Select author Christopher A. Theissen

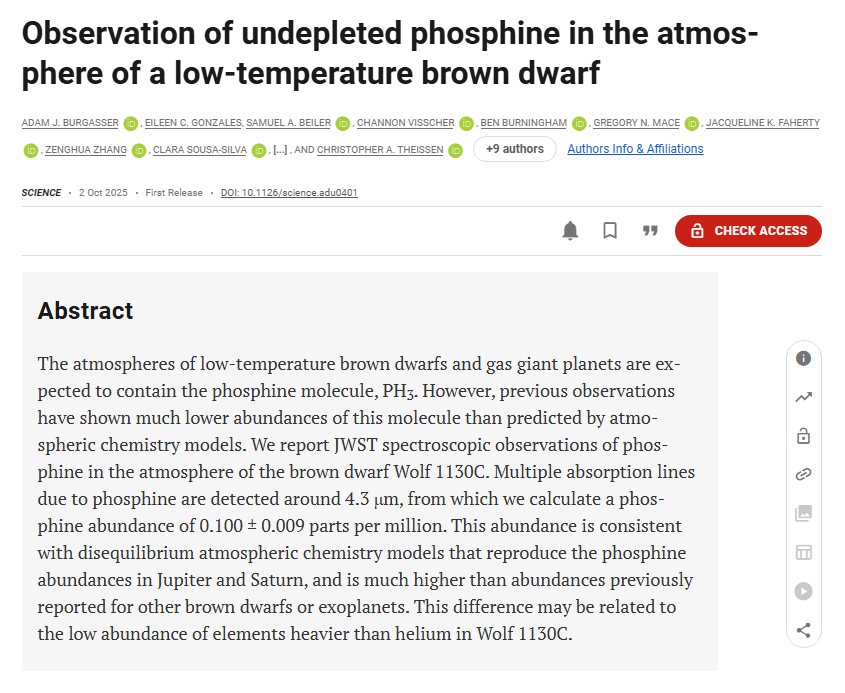[383, 150]
